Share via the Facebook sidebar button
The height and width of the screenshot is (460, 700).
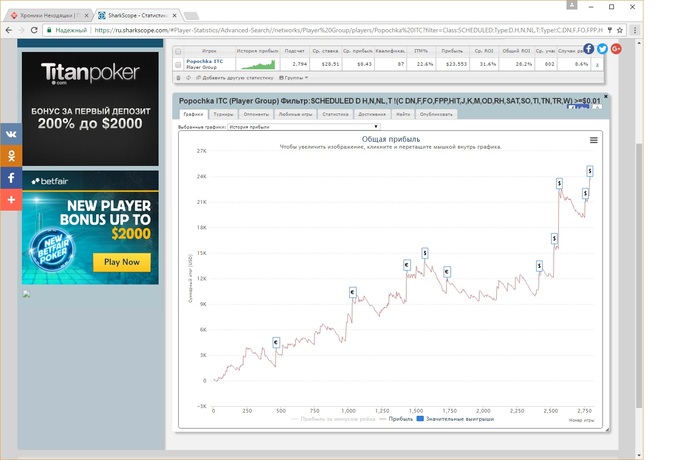tap(11, 178)
